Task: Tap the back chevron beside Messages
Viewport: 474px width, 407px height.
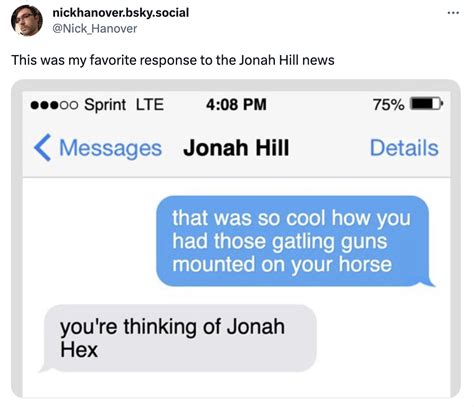Action: 42,148
